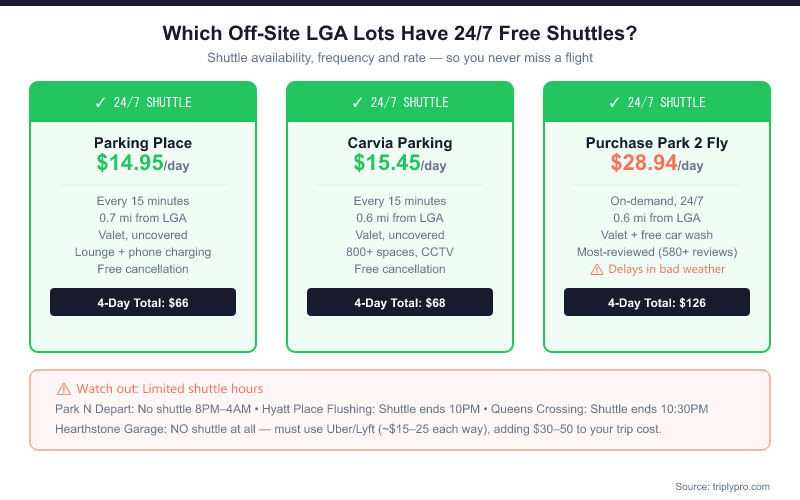Click the warning triangle next to Watch out
The height and width of the screenshot is (500, 800).
64,388
